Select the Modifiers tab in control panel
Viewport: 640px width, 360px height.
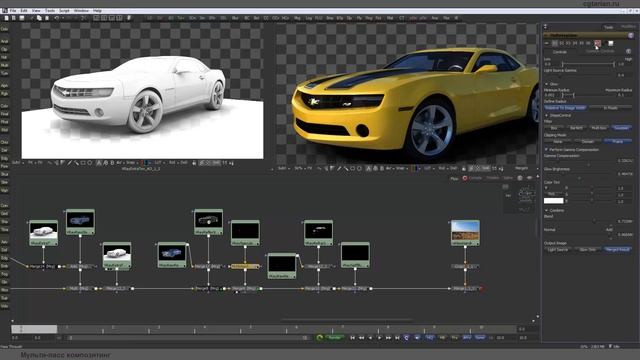click(x=628, y=27)
